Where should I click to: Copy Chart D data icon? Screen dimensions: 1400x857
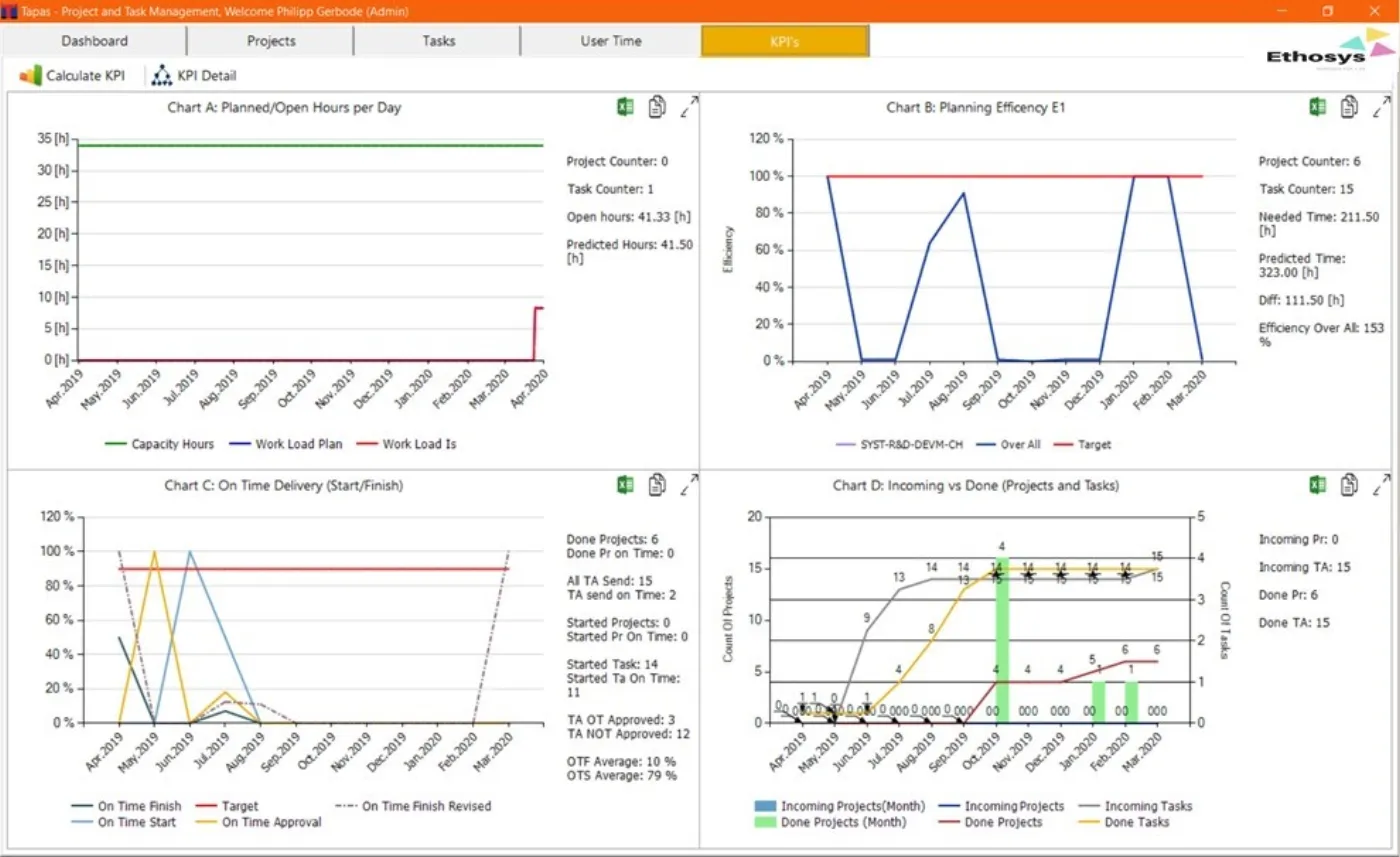(x=1350, y=485)
